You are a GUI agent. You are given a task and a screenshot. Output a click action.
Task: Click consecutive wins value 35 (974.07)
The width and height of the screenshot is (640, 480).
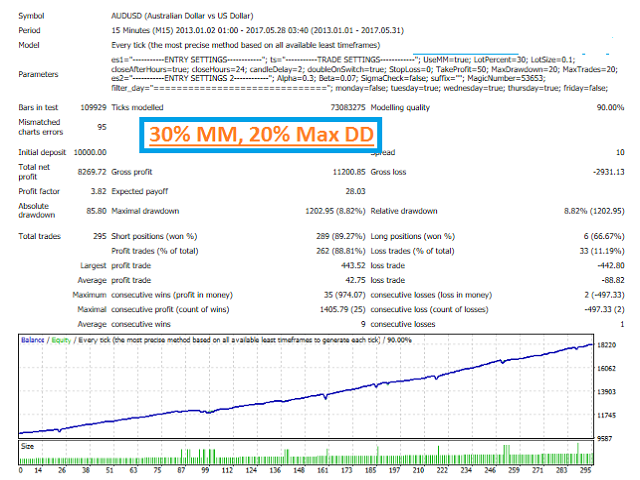[344, 295]
